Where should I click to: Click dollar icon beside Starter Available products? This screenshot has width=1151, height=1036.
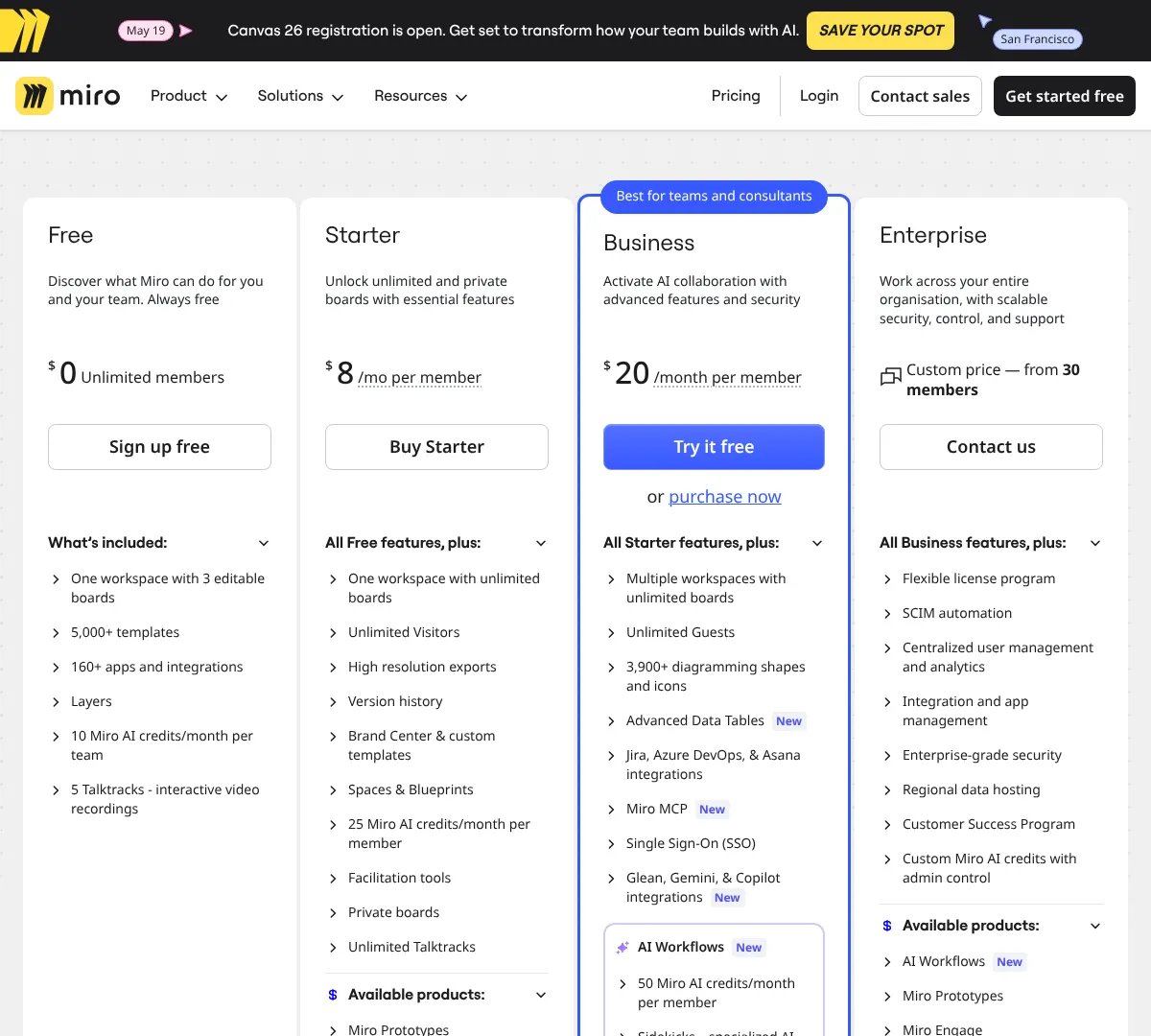click(333, 995)
